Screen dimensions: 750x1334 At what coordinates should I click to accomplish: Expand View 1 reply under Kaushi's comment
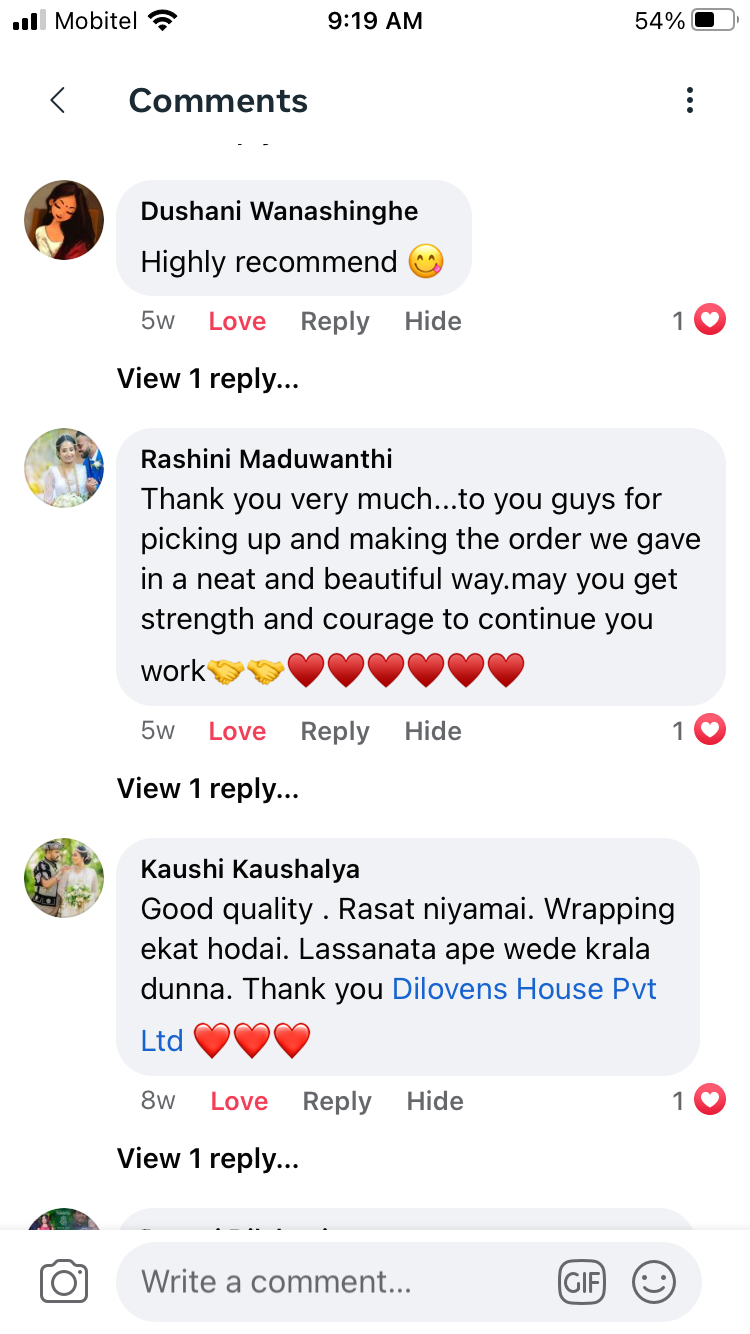click(x=208, y=1159)
